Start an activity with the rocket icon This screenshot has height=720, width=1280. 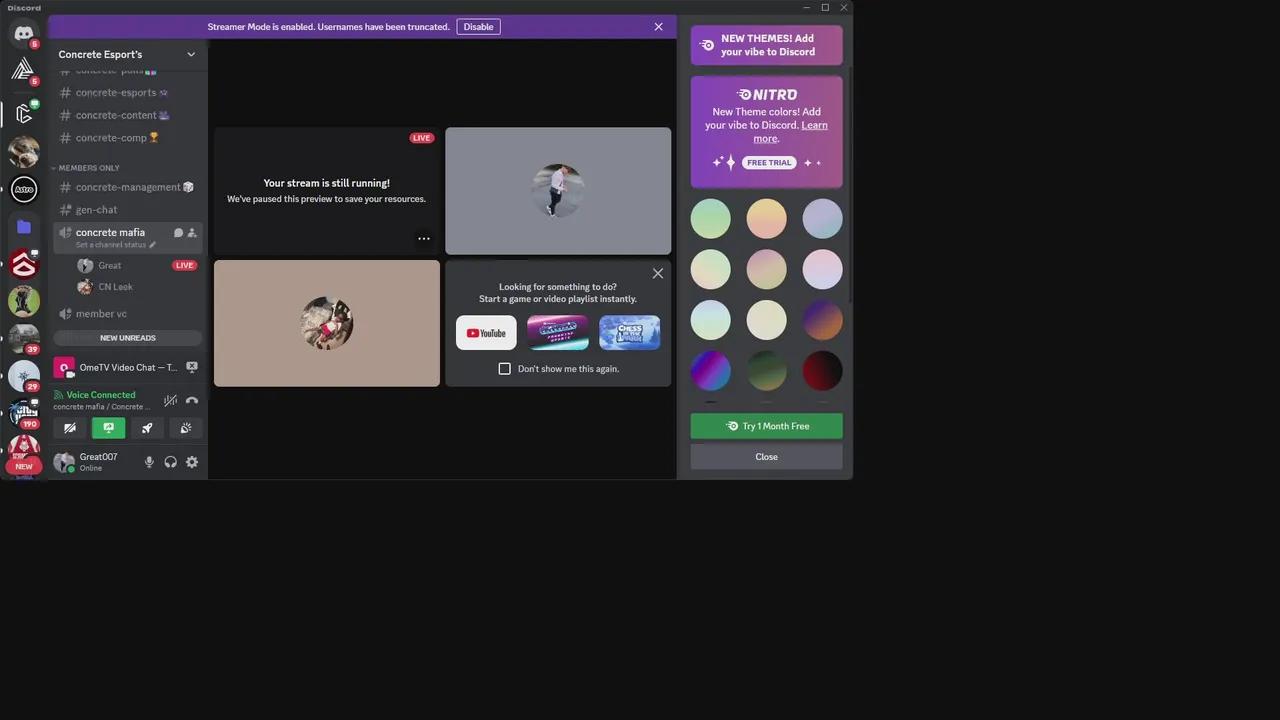[147, 428]
